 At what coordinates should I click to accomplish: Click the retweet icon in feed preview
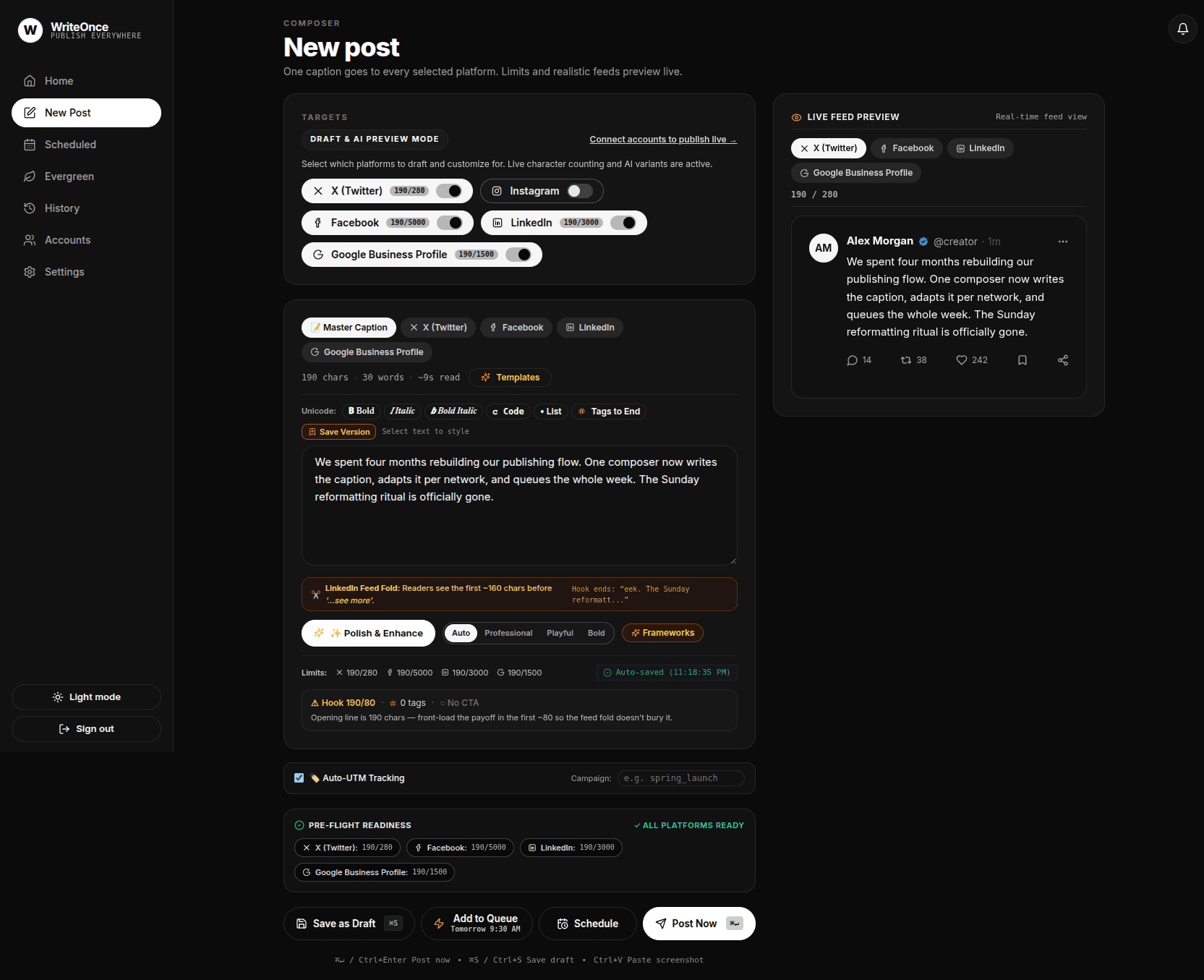[x=906, y=360]
